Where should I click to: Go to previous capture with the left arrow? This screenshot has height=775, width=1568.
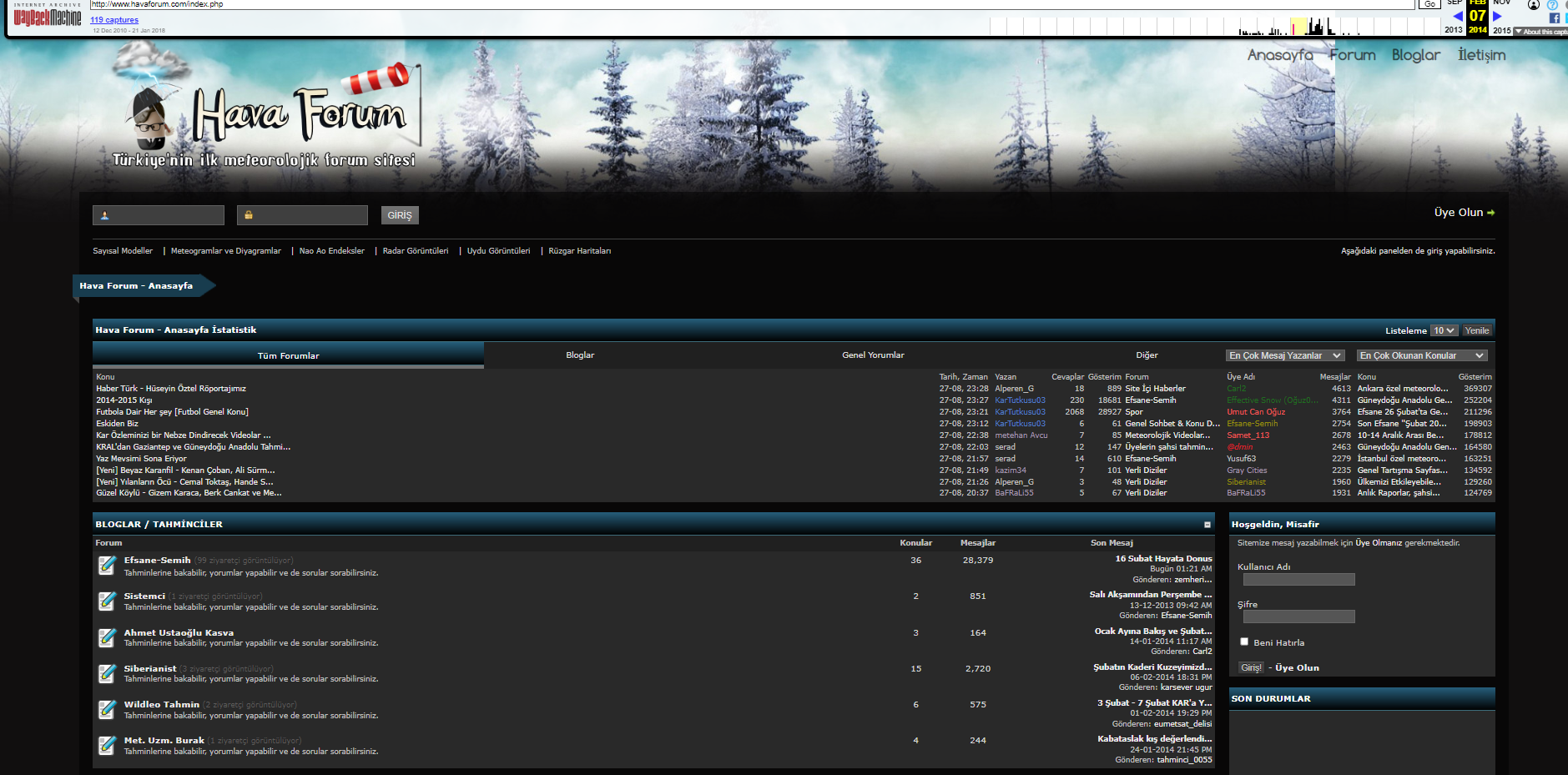point(1457,16)
